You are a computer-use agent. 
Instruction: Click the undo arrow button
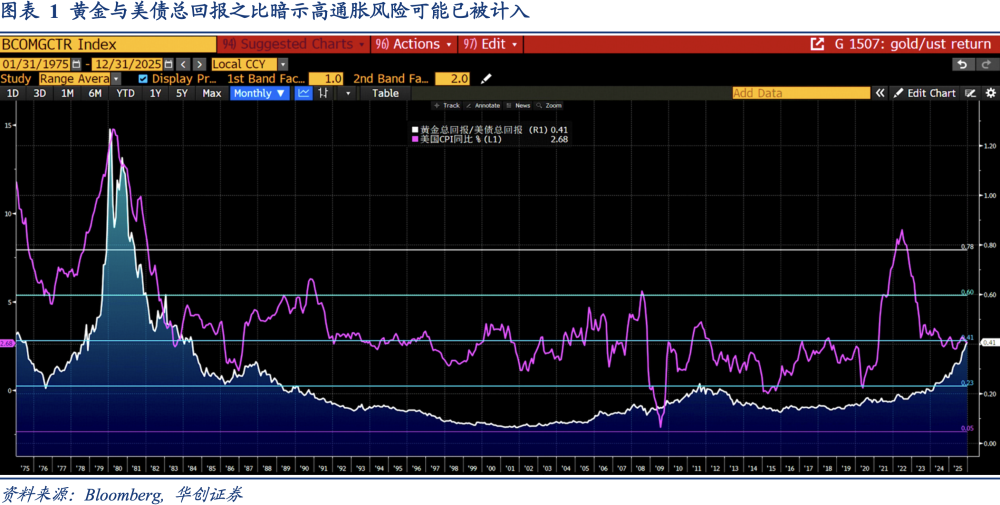pos(962,64)
